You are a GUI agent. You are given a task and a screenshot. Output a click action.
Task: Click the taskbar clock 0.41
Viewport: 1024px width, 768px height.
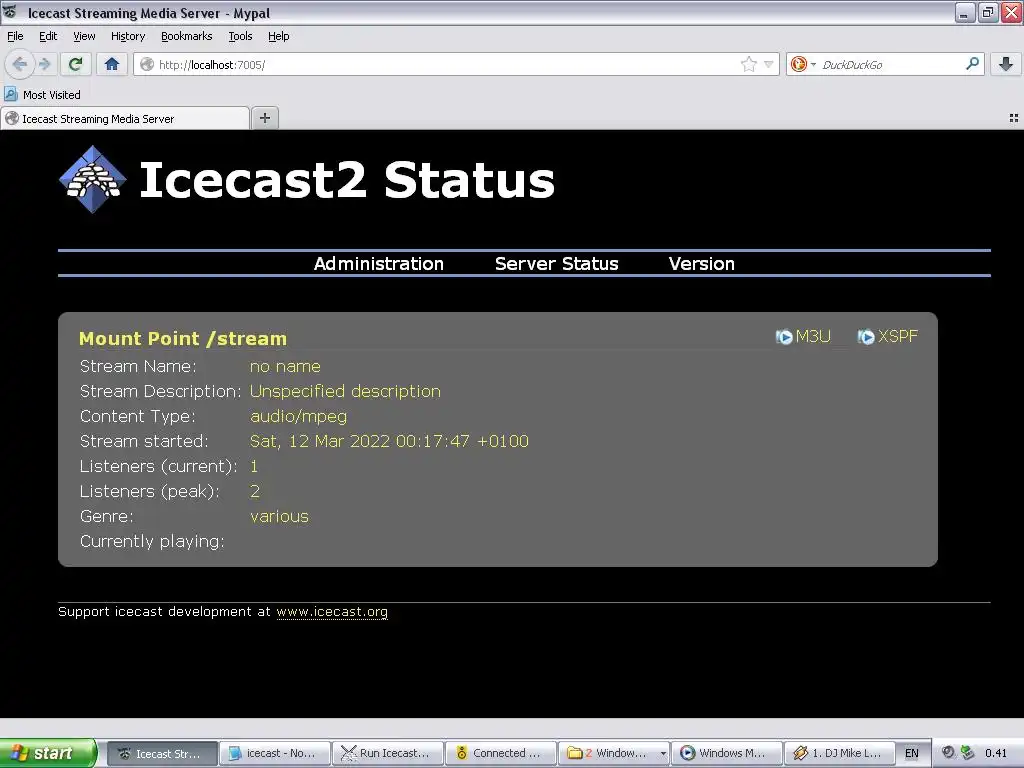click(x=996, y=754)
